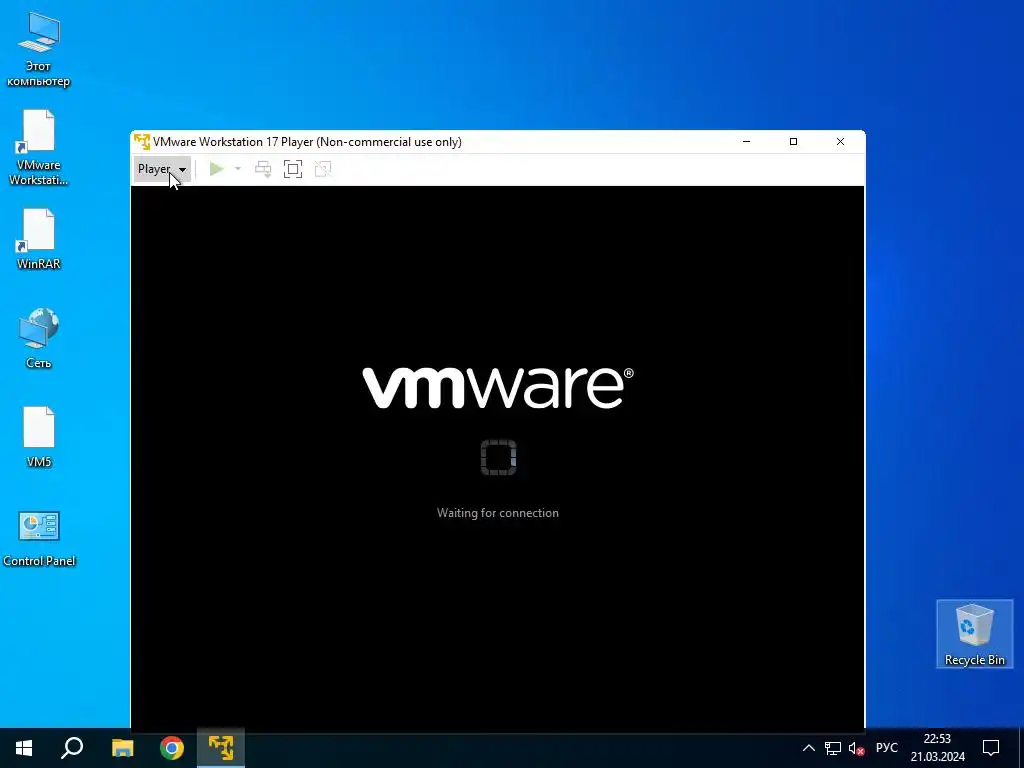This screenshot has height=768, width=1024.
Task: Switch input language РУС indicator
Action: coord(887,748)
